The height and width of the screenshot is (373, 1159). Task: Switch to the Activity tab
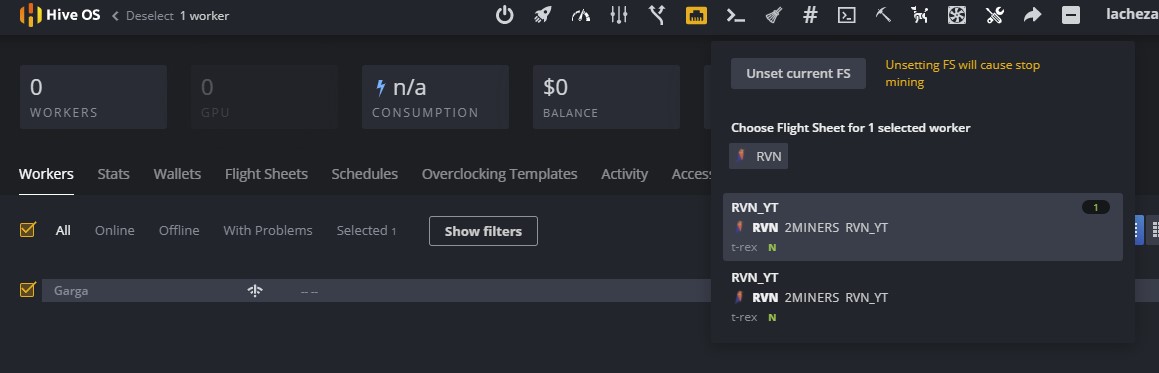pos(625,174)
